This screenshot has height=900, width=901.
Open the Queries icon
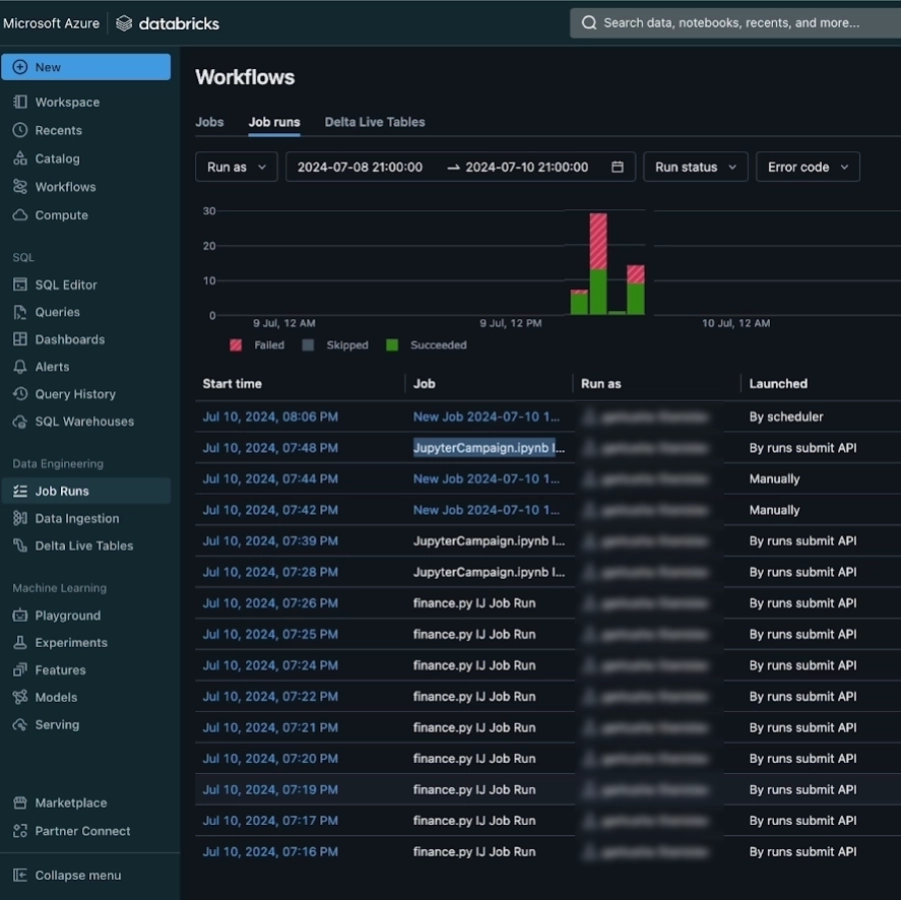[20, 311]
